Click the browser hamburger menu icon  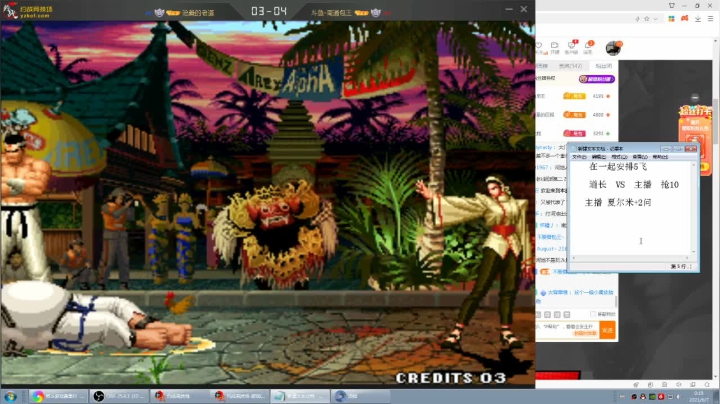click(710, 19)
